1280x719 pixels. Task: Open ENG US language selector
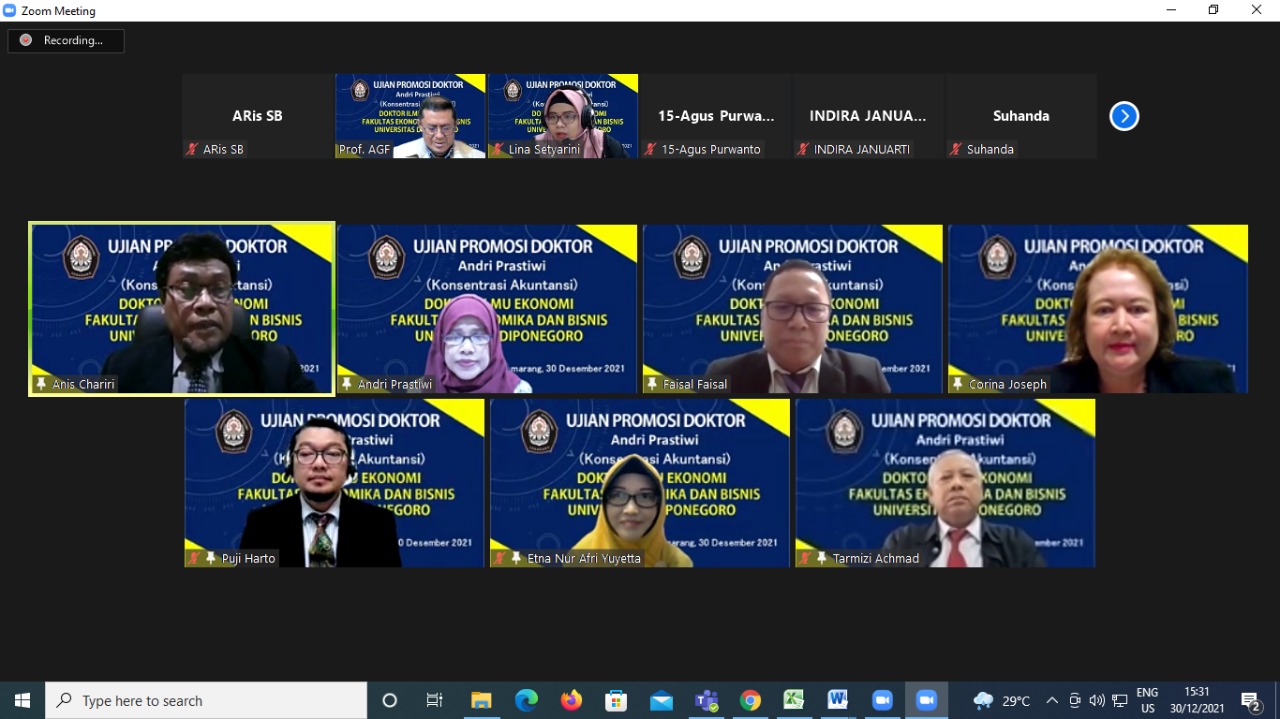tap(1147, 700)
